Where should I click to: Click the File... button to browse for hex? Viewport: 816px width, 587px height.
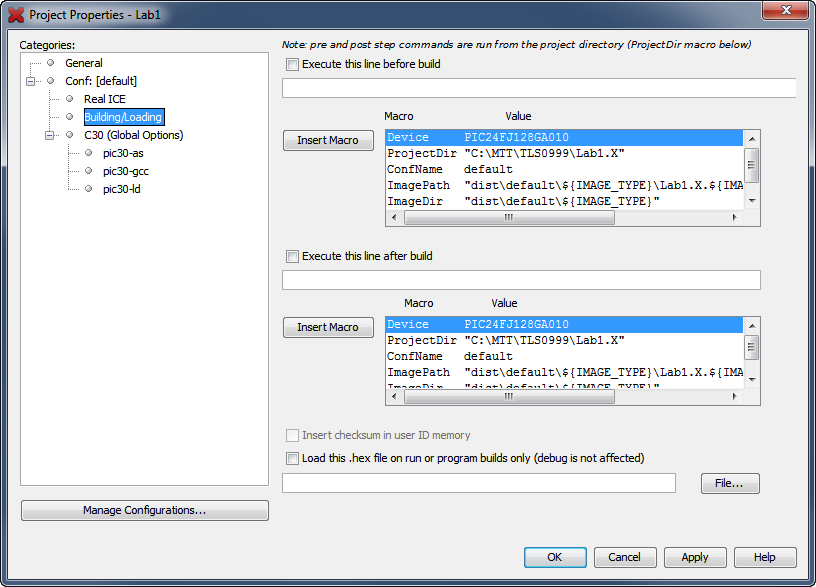pyautogui.click(x=729, y=483)
